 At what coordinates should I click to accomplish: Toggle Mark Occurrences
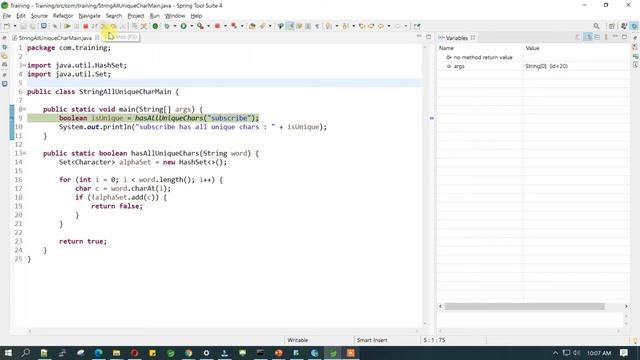[x=290, y=26]
